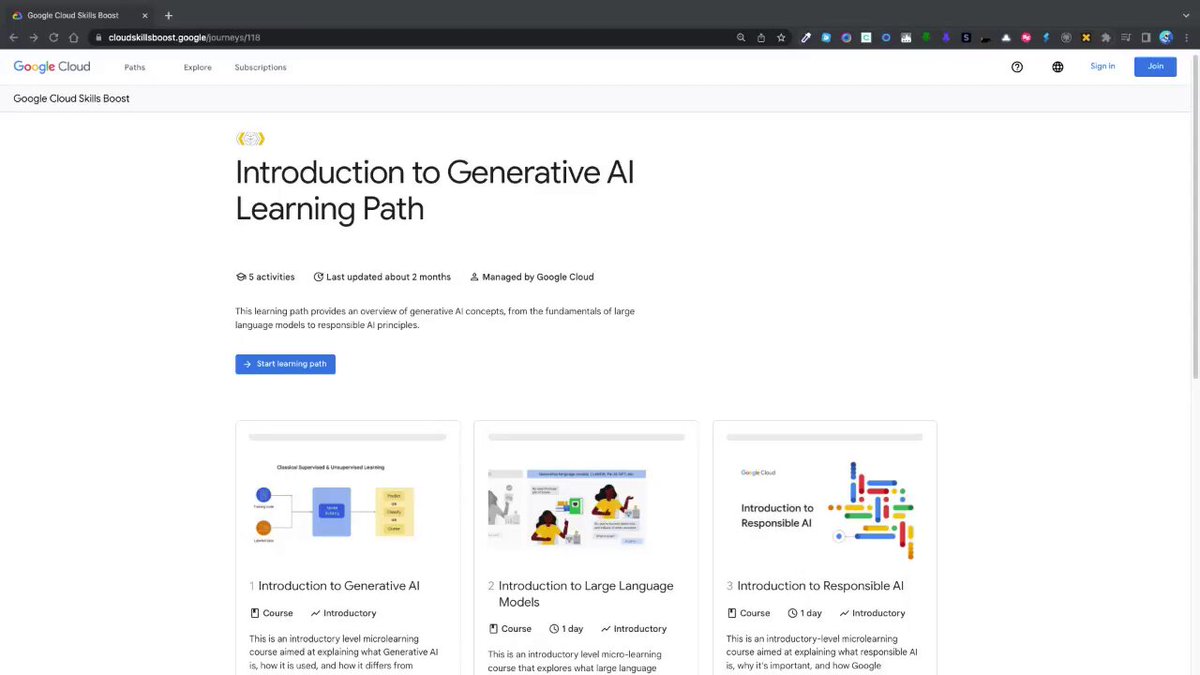
Task: Click 'Last updated about 2 months' text
Action: point(388,277)
